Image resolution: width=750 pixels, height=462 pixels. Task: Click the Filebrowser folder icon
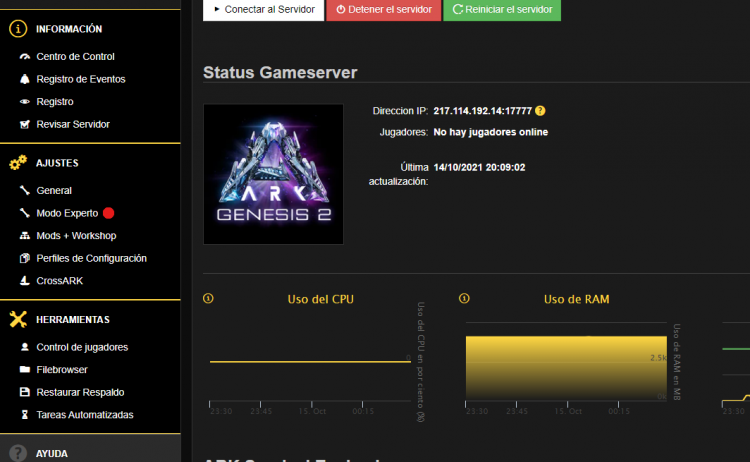[x=26, y=370]
